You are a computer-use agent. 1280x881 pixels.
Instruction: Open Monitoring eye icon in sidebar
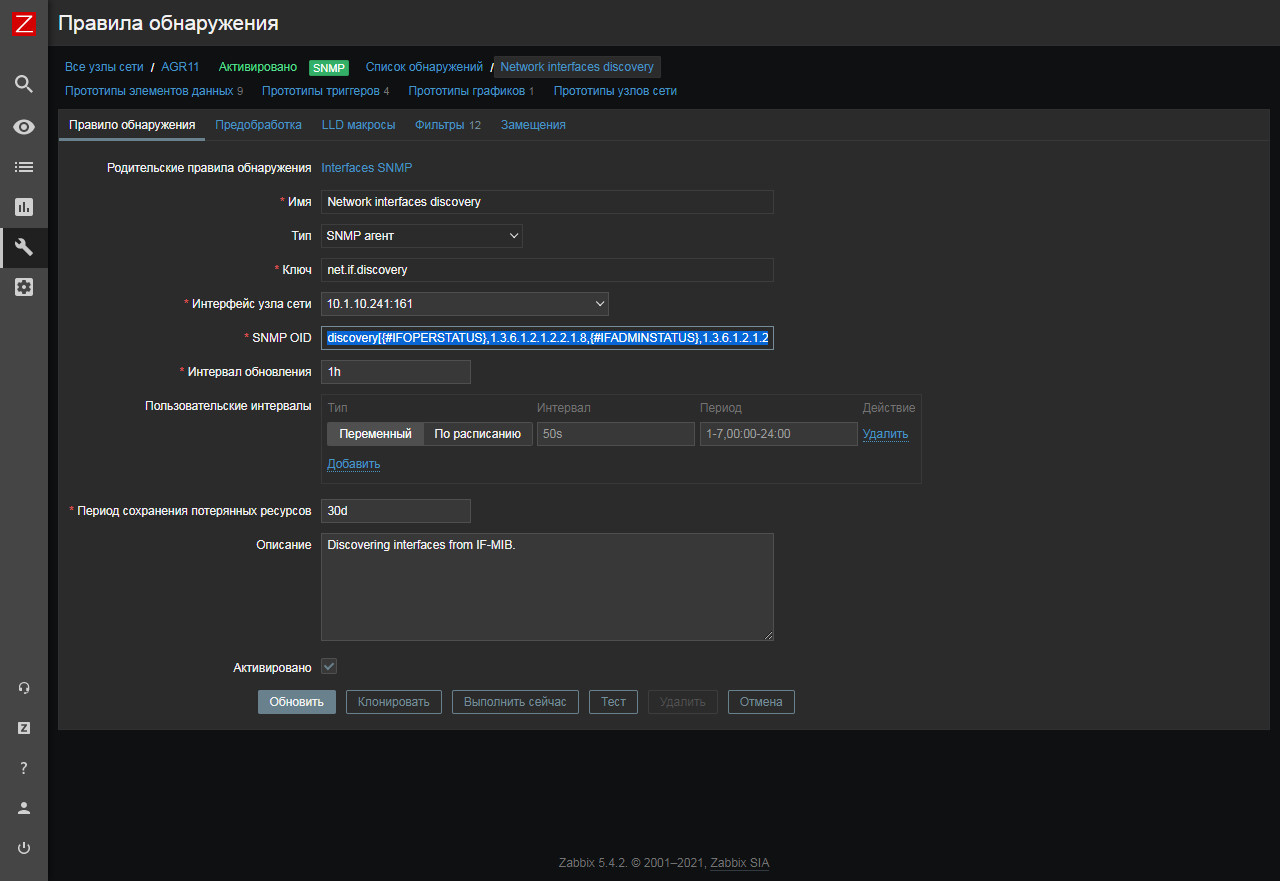[24, 127]
